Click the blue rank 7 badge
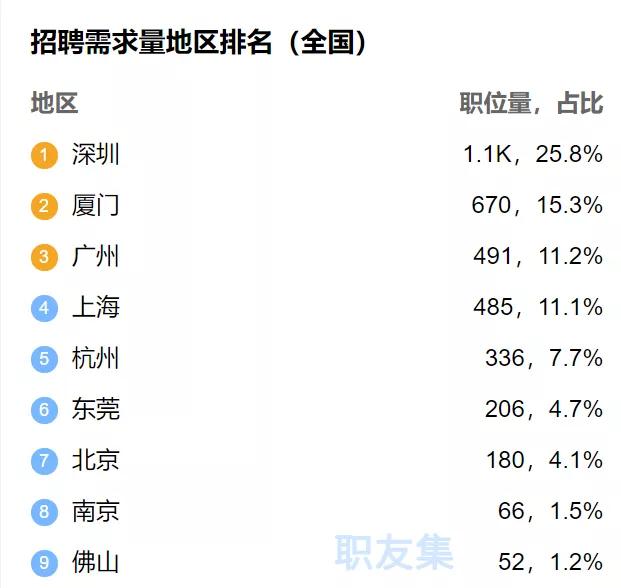 pyautogui.click(x=44, y=461)
